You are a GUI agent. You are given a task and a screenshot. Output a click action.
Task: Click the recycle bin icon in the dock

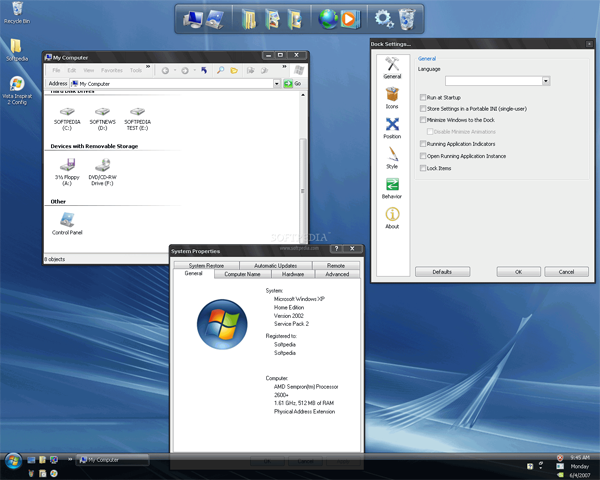tap(408, 18)
